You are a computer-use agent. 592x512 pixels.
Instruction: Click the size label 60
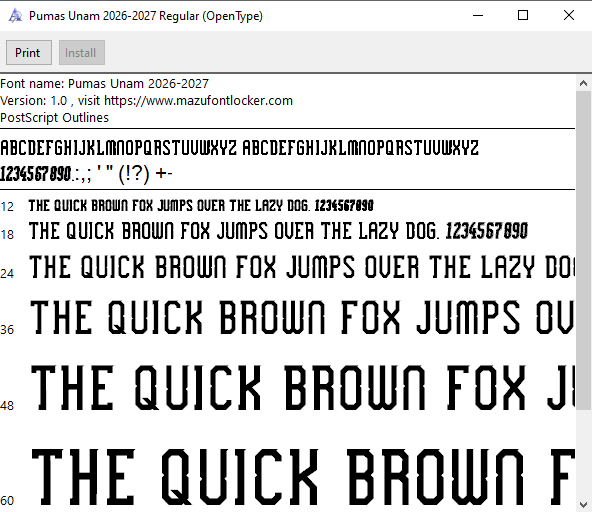pos(7,501)
